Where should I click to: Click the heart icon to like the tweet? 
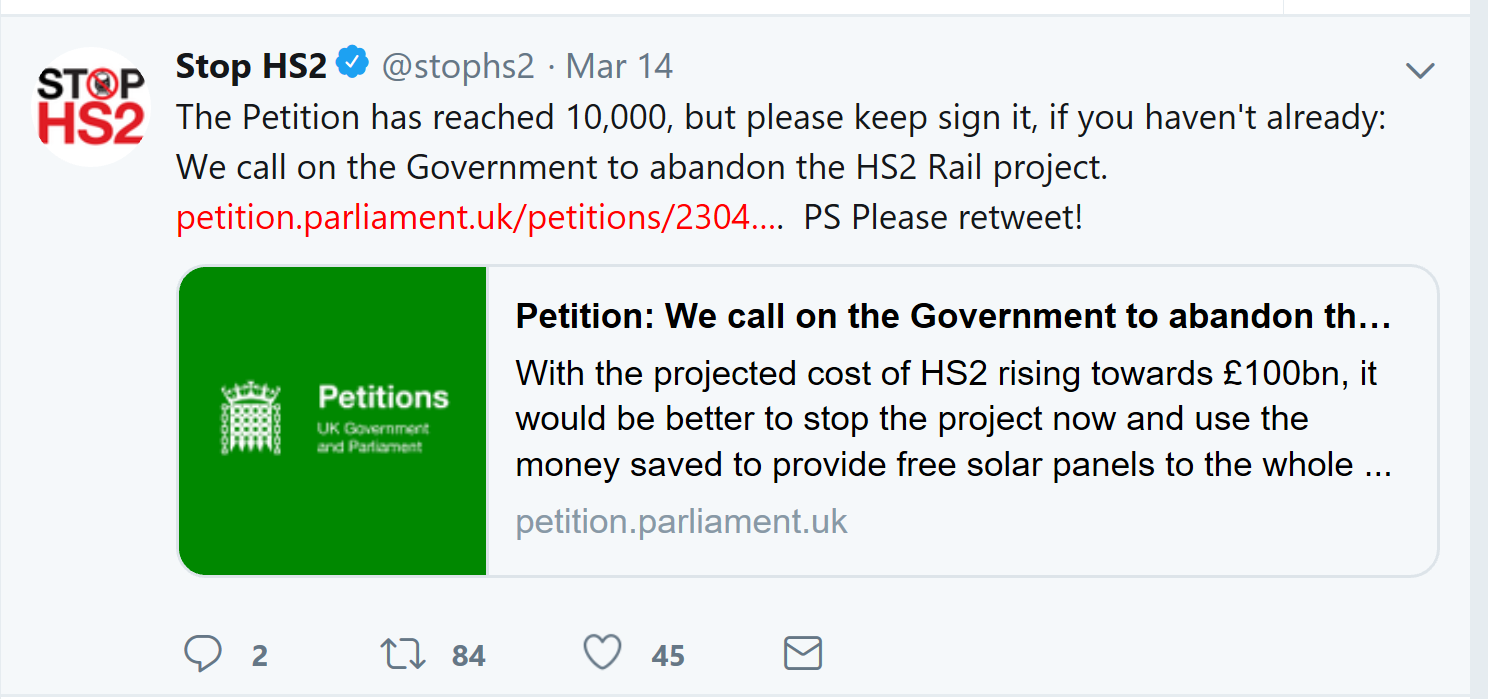tap(602, 652)
